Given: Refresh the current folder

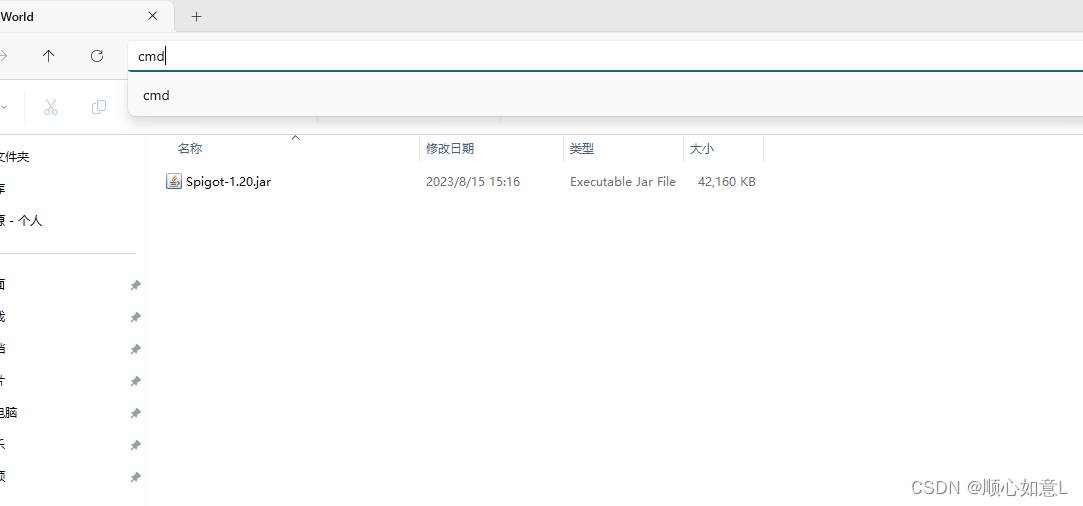Looking at the screenshot, I should [x=97, y=56].
